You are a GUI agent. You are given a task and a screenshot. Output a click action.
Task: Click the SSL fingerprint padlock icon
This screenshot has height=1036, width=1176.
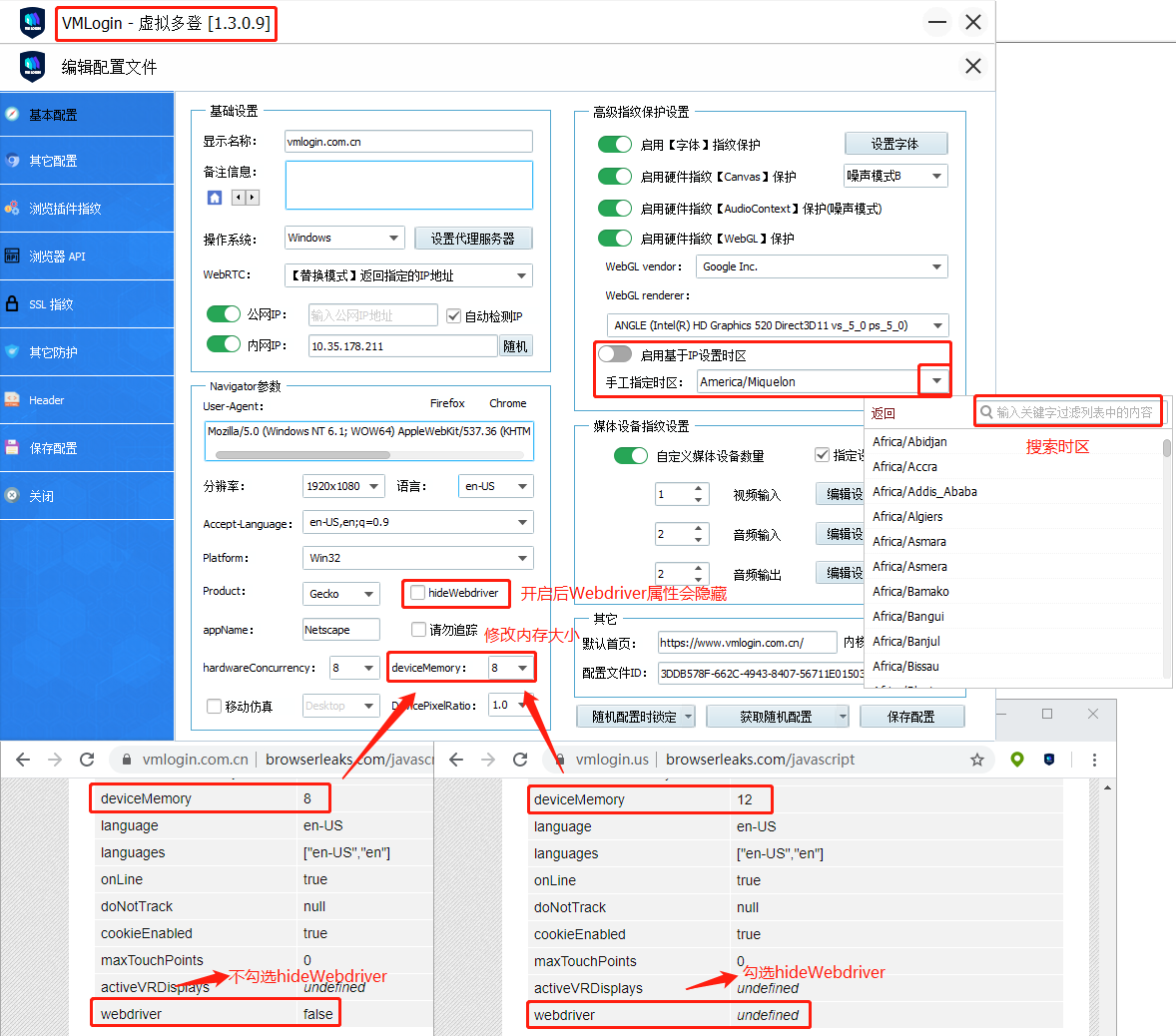tap(12, 304)
